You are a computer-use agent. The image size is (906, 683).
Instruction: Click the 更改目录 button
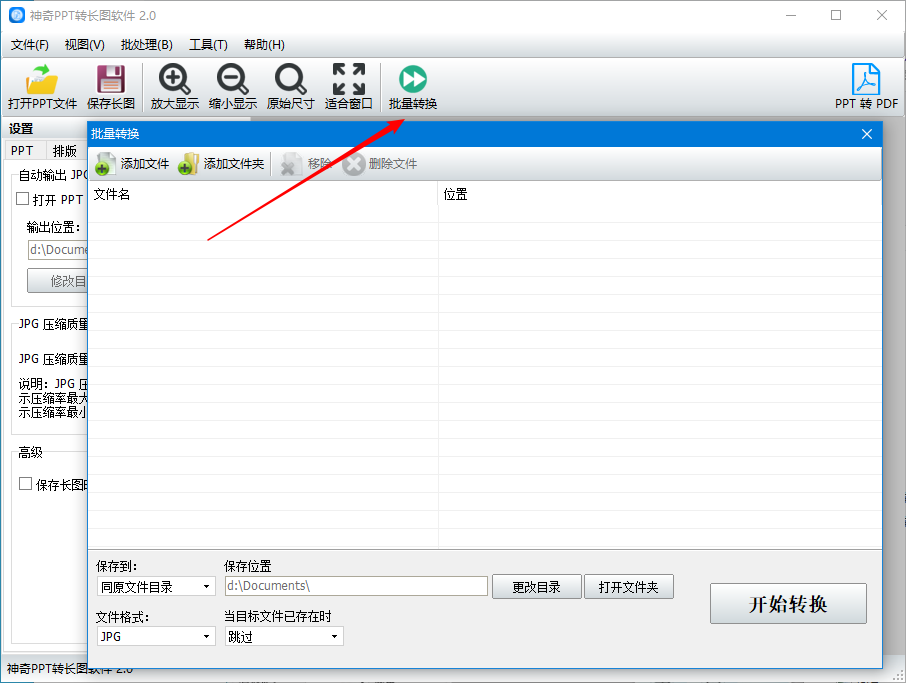[536, 587]
